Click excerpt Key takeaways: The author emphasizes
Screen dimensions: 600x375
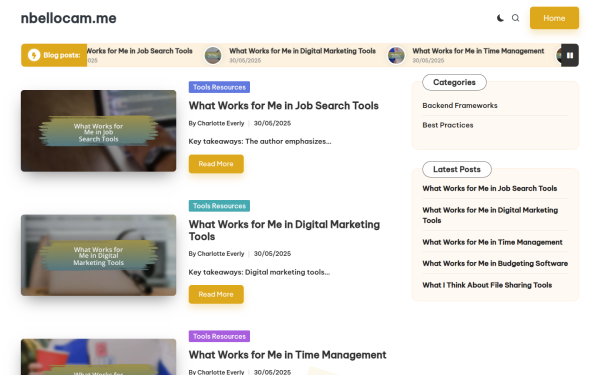(x=260, y=142)
